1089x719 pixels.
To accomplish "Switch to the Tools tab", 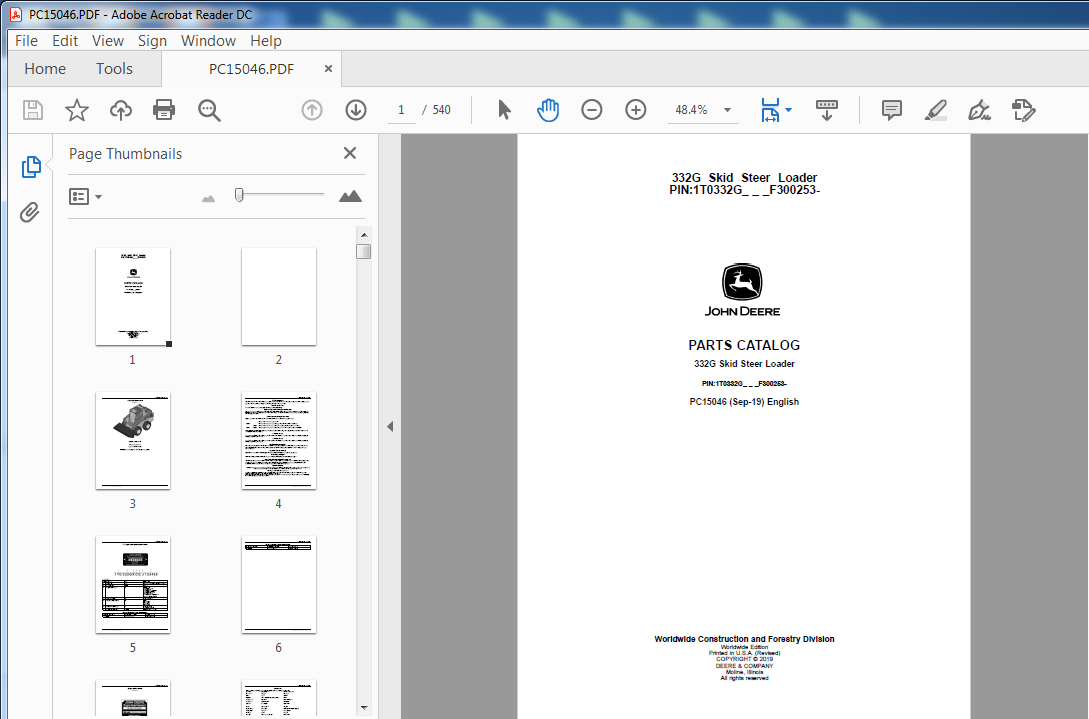I will click(114, 68).
